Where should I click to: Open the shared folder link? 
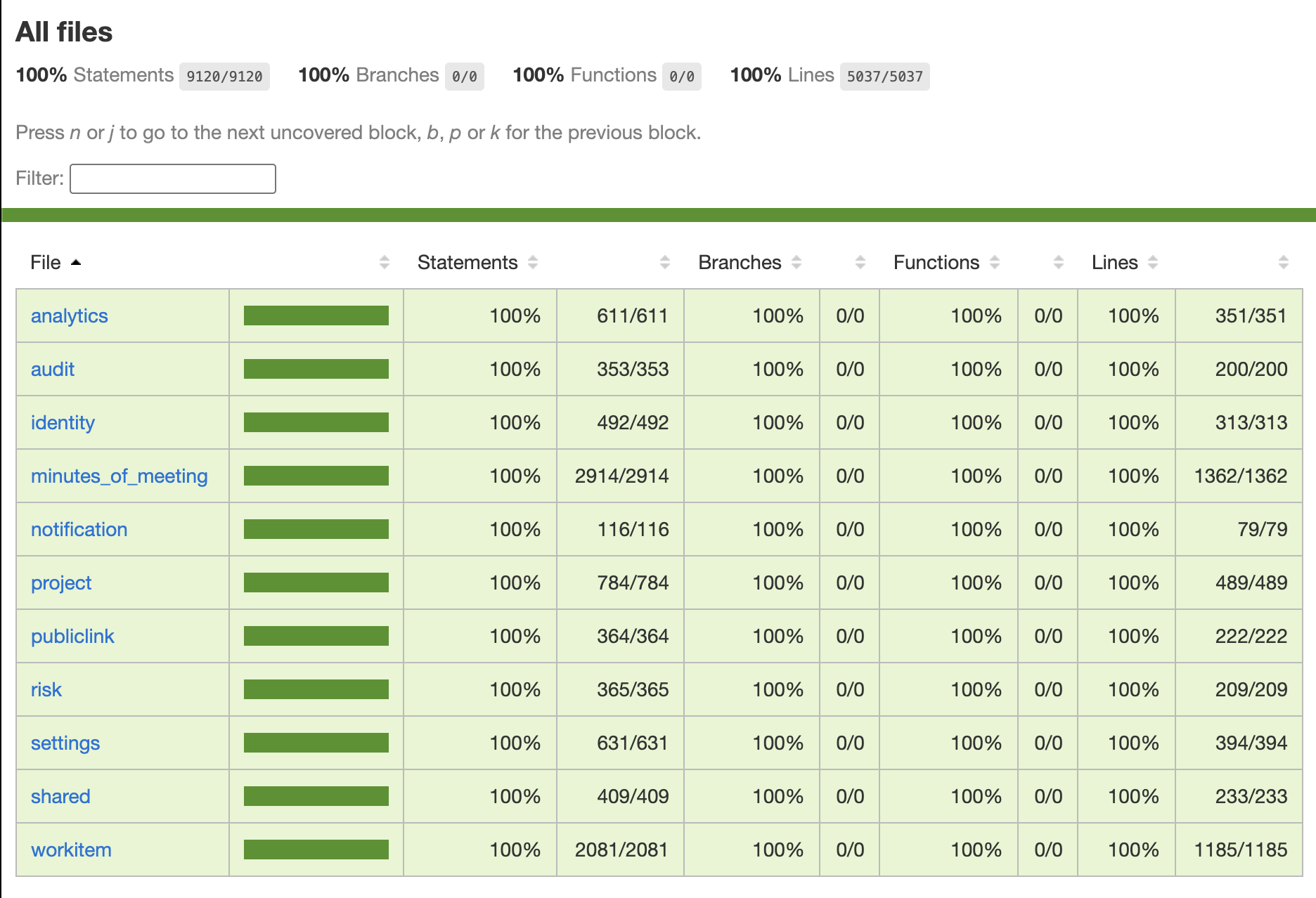coord(60,797)
